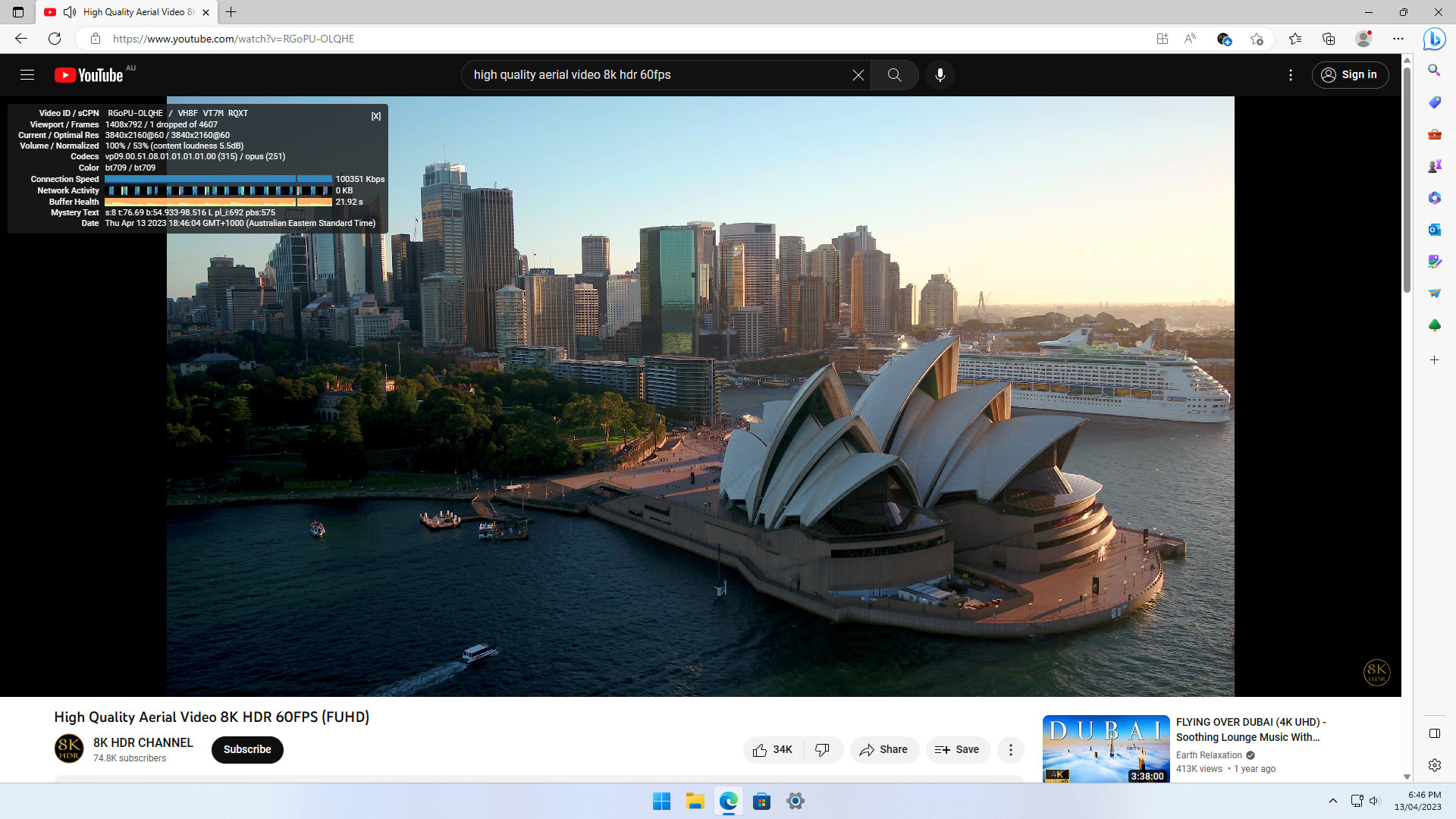This screenshot has height=819, width=1456.
Task: Open Edge tab actions menu
Action: (18, 12)
